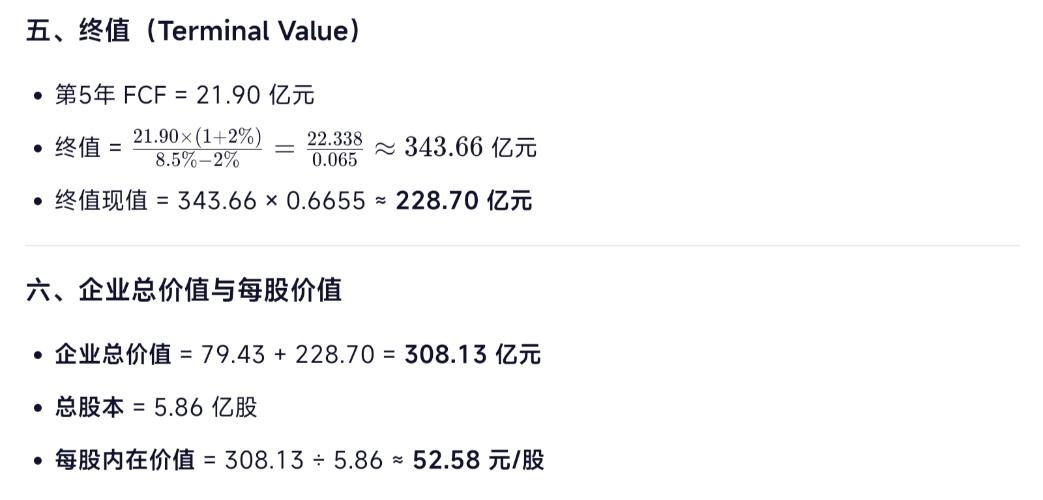Click the 5.86 亿股 share count
Image resolution: width=1043 pixels, height=500 pixels.
pos(206,407)
